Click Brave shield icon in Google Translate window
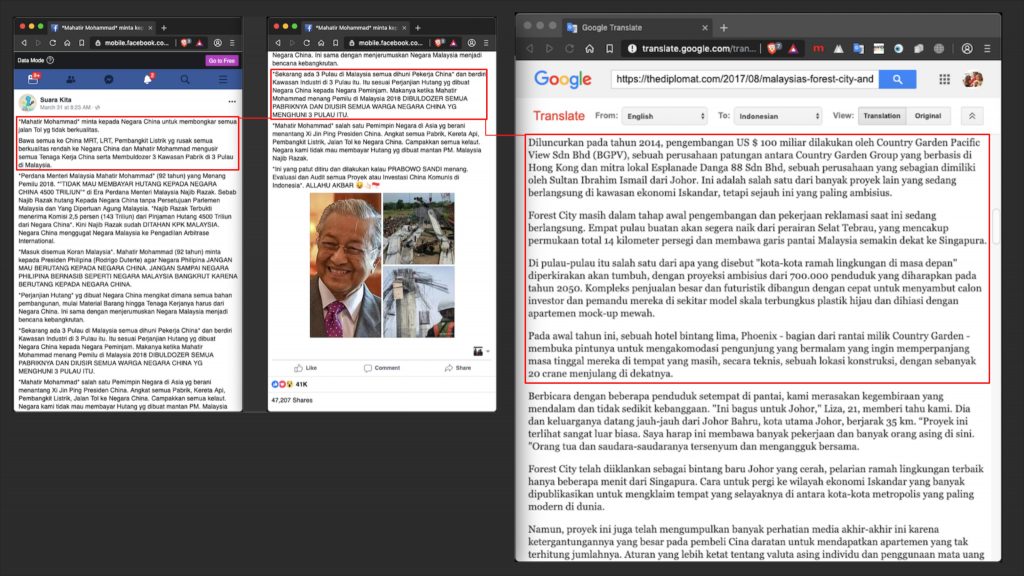The height and width of the screenshot is (576, 1024). pyautogui.click(x=774, y=48)
